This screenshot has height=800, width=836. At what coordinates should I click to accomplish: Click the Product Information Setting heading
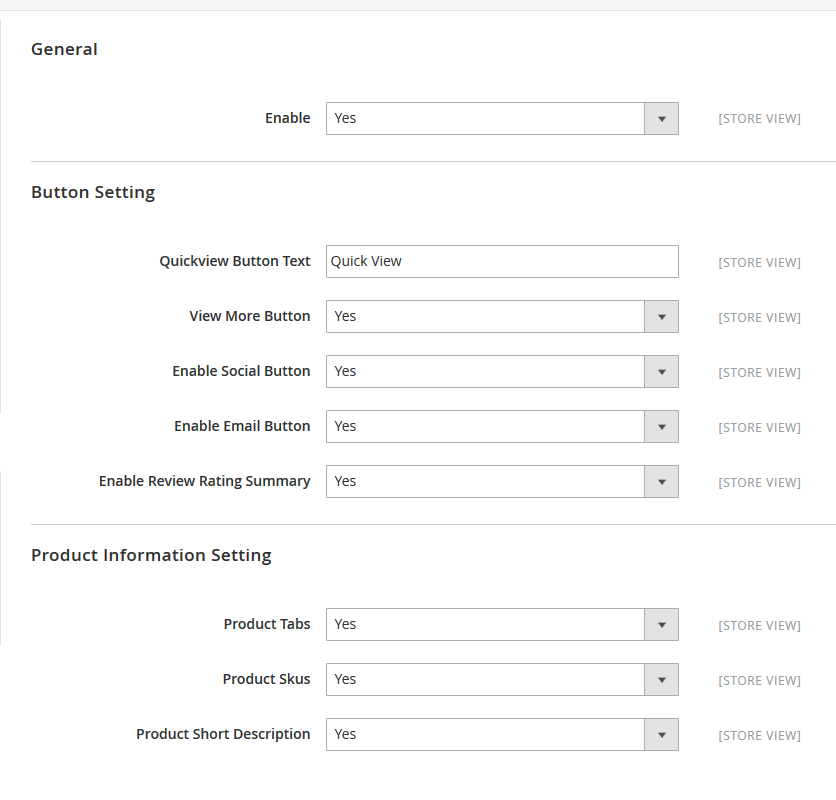[151, 555]
